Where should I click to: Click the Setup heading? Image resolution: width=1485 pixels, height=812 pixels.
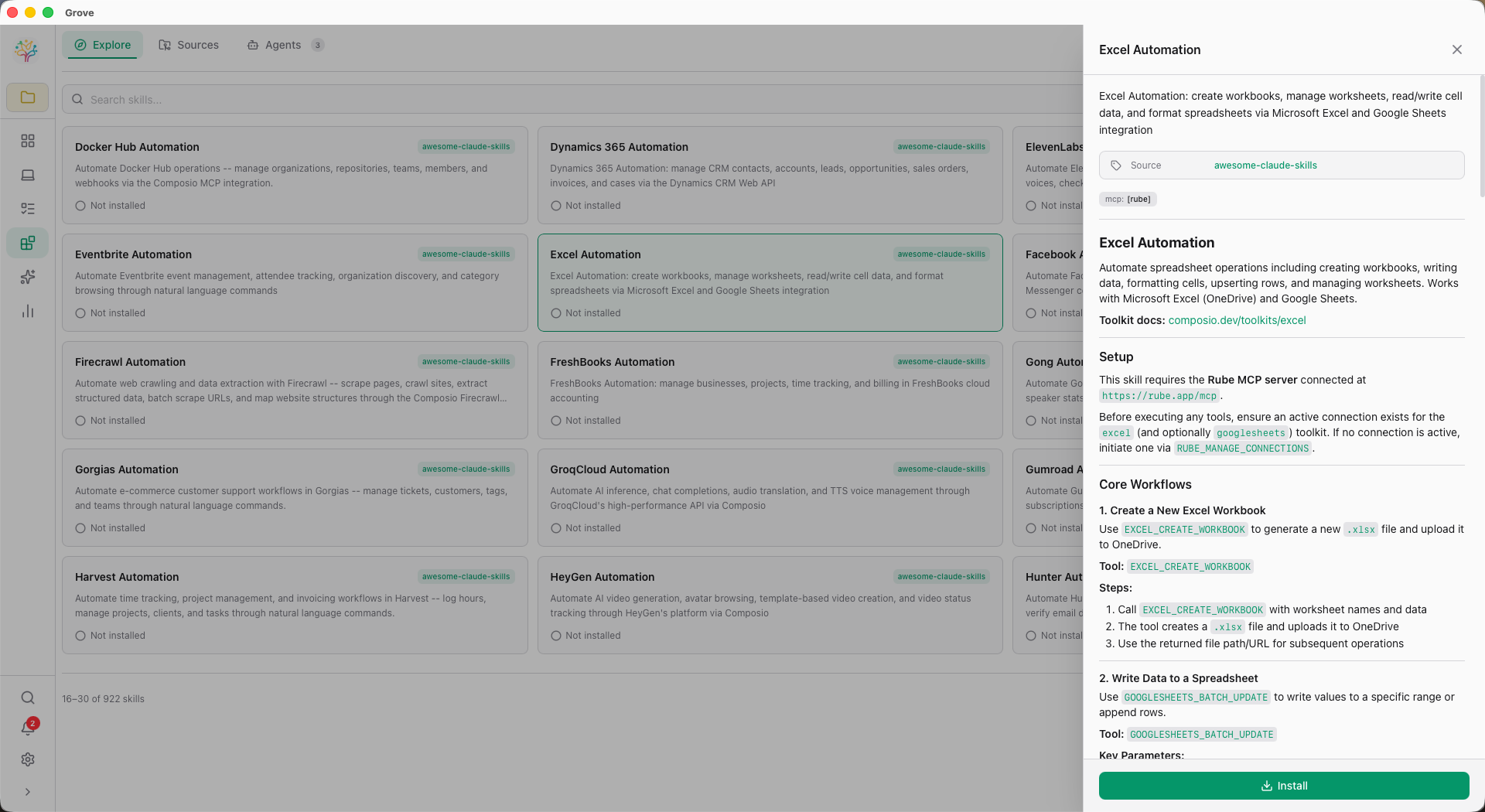pyautogui.click(x=1116, y=357)
